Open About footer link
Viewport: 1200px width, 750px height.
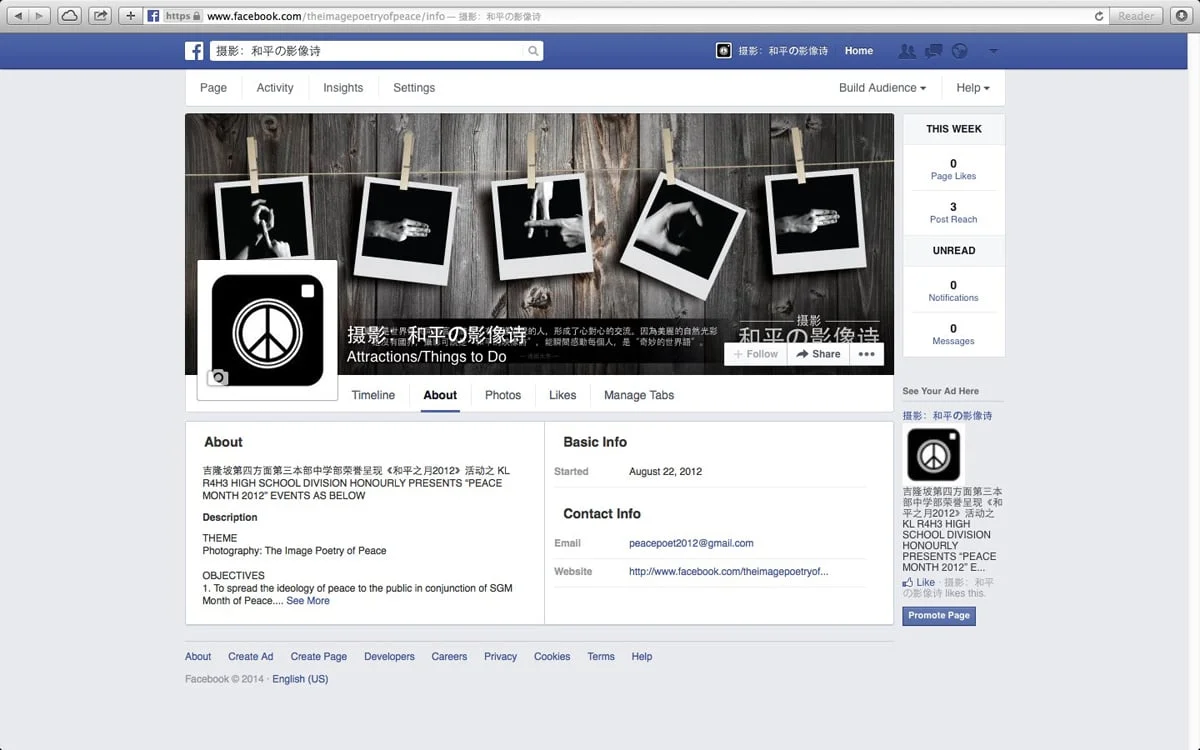[198, 657]
